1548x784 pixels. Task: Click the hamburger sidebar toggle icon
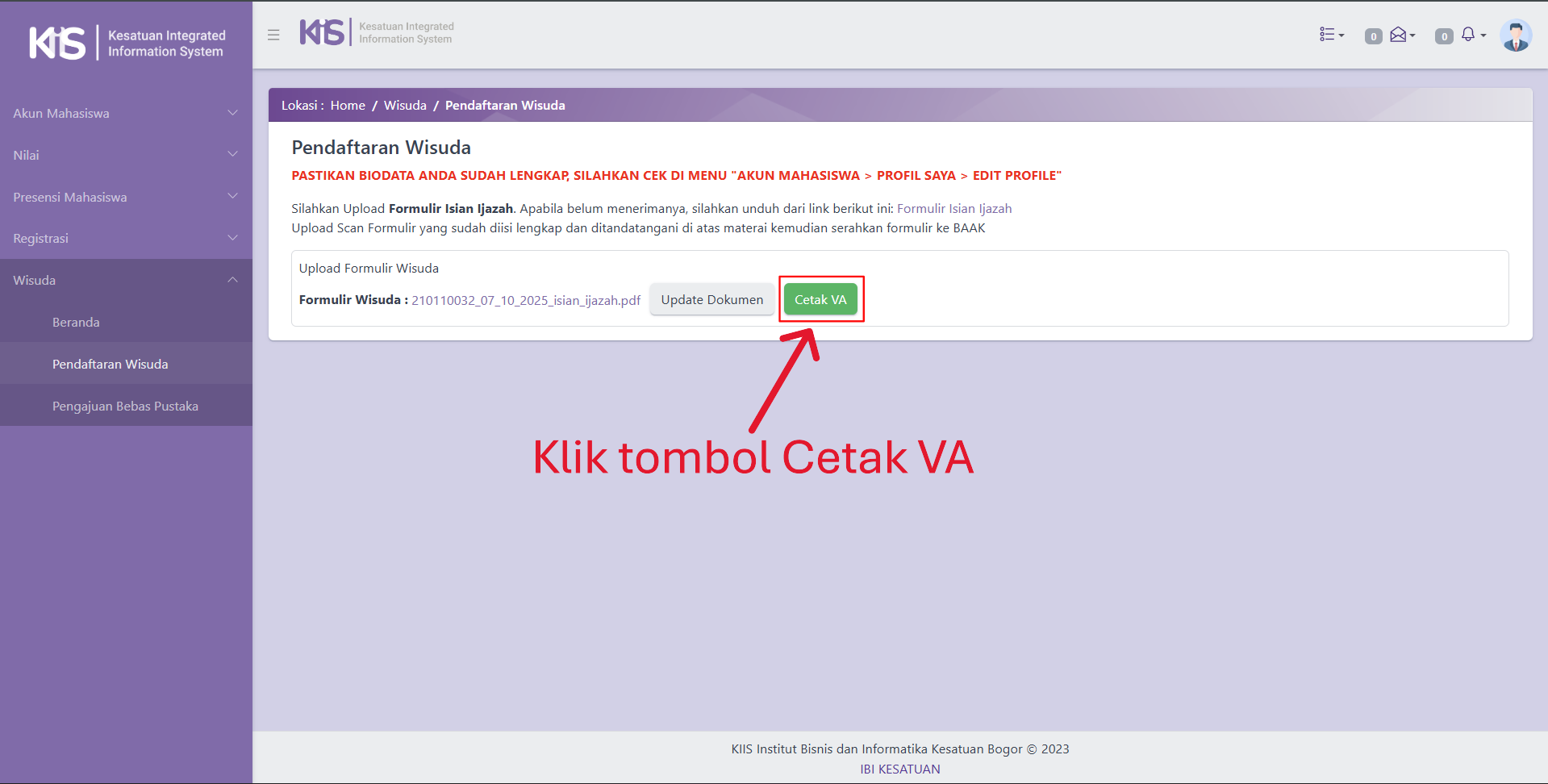(273, 35)
